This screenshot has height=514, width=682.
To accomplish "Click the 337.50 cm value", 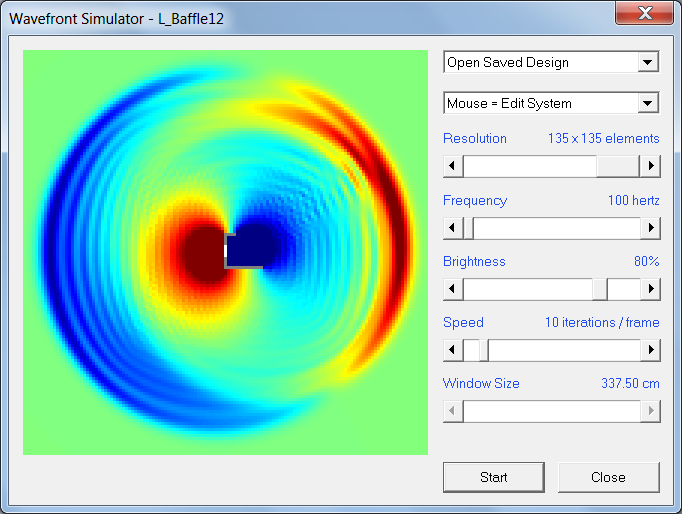I will coord(630,383).
